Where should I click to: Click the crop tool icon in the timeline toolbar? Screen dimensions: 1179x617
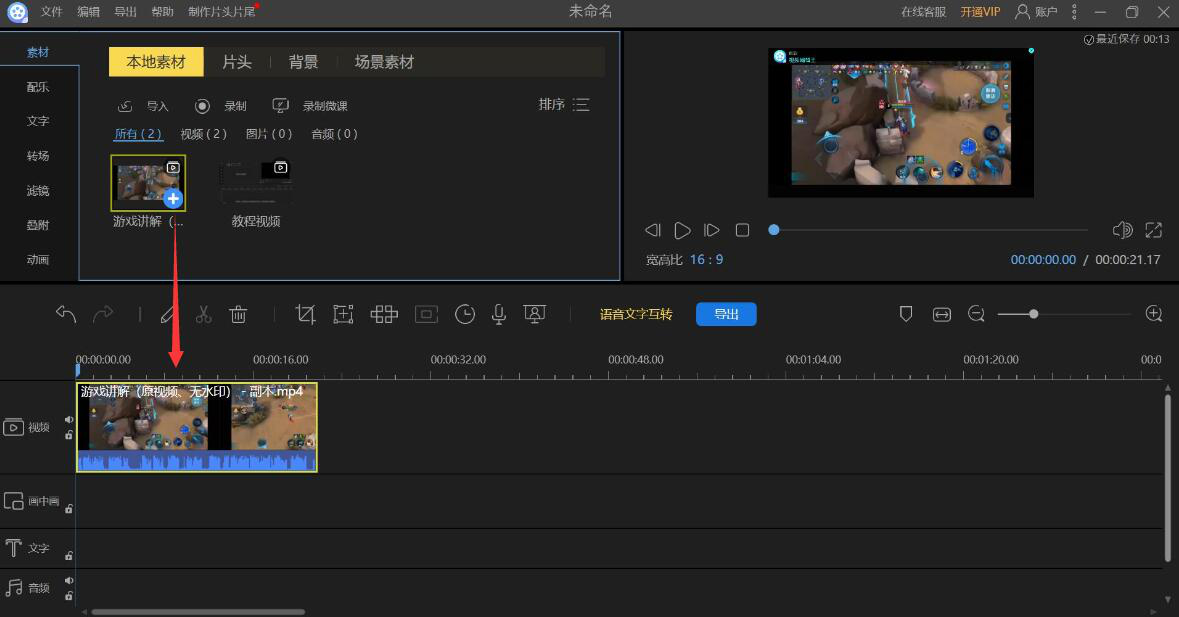306,314
